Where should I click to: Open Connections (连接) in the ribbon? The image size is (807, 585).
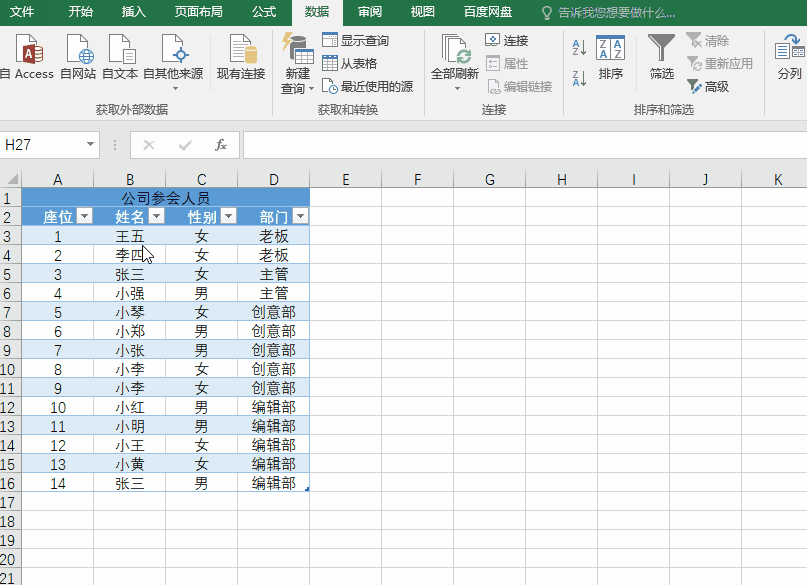507,40
